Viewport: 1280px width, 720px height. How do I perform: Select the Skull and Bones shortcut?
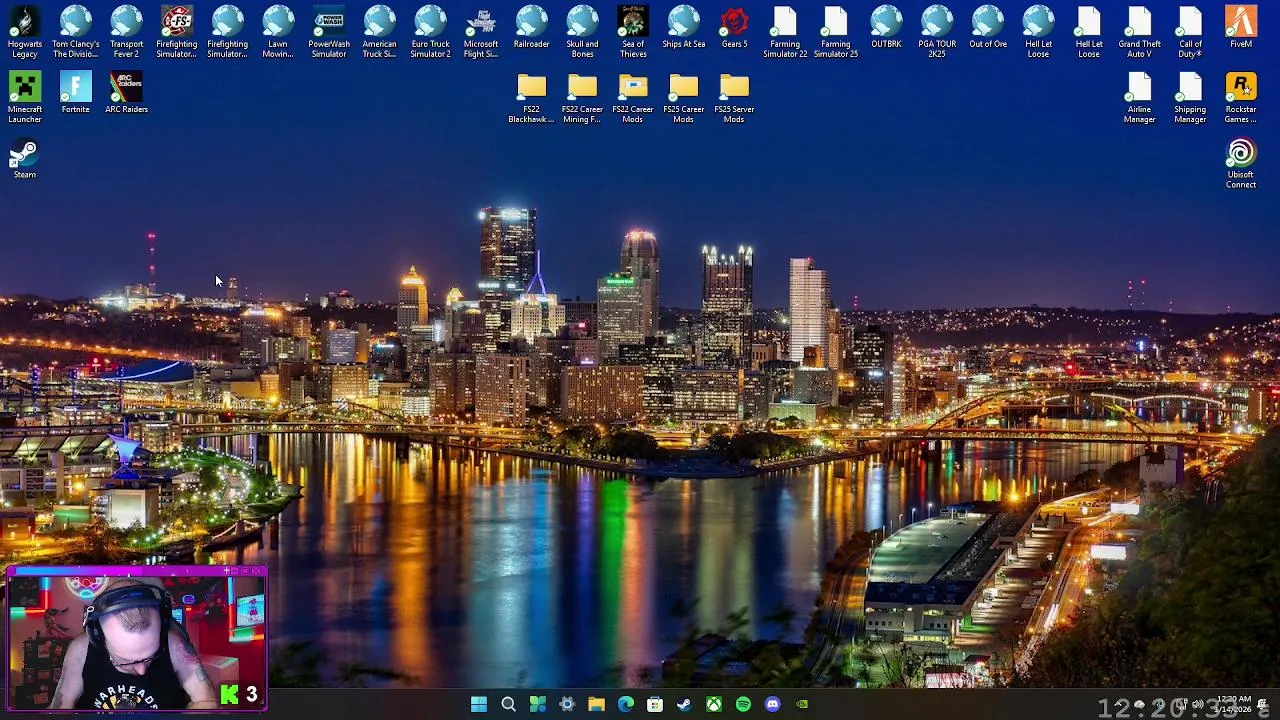click(582, 32)
